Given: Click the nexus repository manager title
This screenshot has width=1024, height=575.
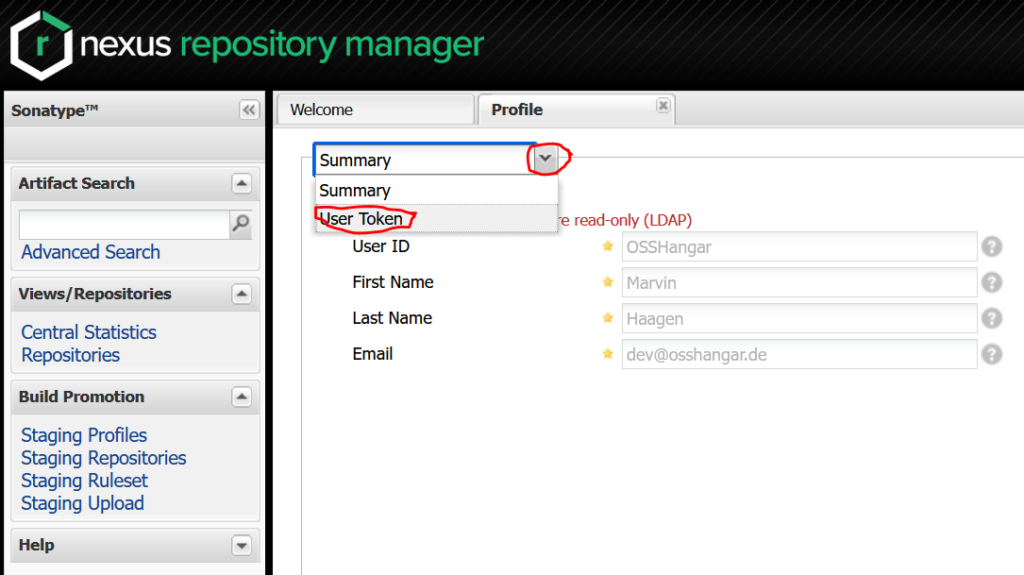Looking at the screenshot, I should click(x=282, y=46).
